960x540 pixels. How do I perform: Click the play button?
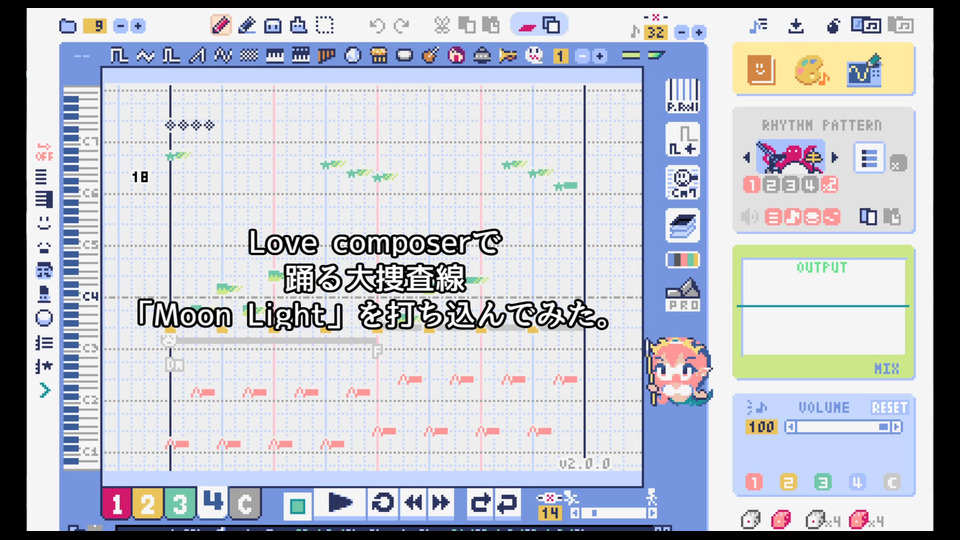tap(340, 503)
